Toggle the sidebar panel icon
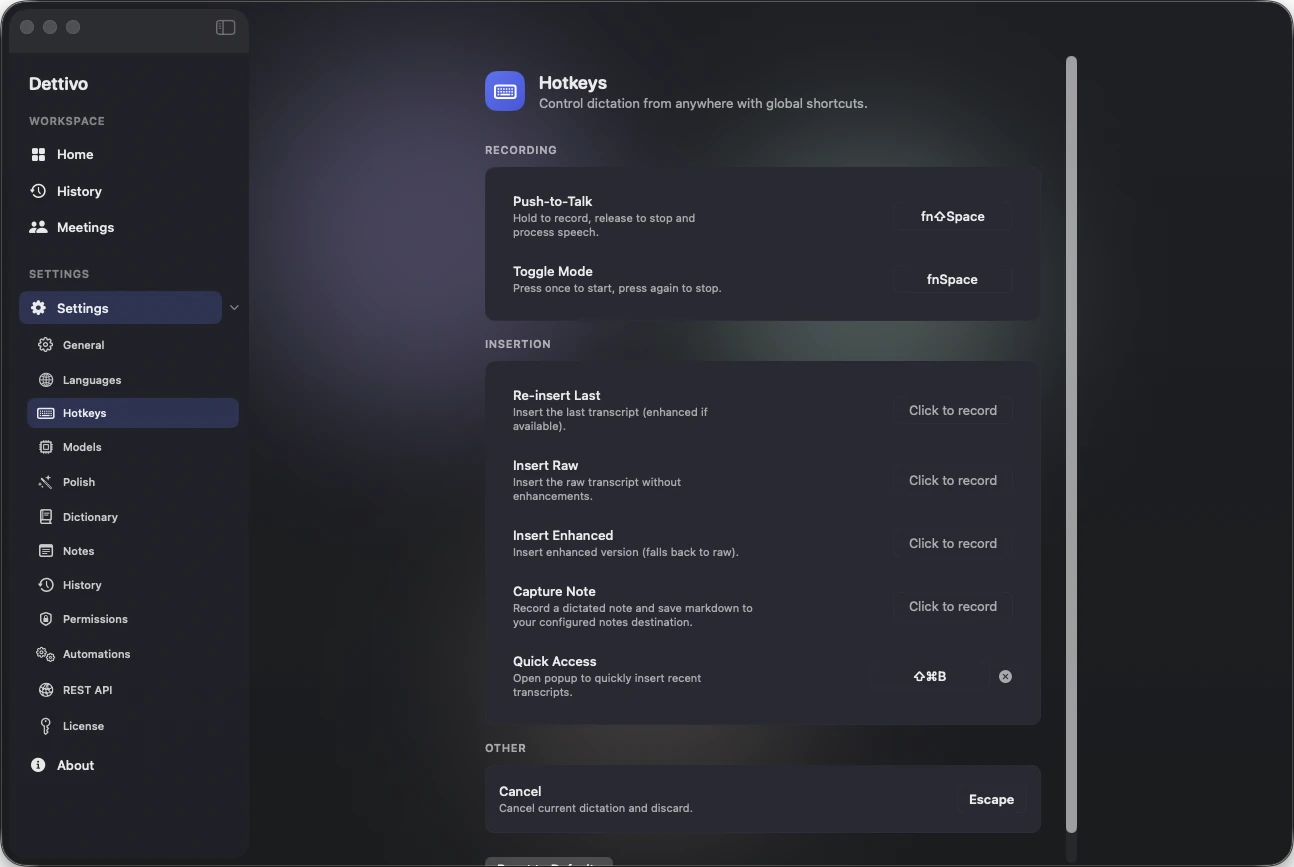The width and height of the screenshot is (1294, 867). click(225, 27)
